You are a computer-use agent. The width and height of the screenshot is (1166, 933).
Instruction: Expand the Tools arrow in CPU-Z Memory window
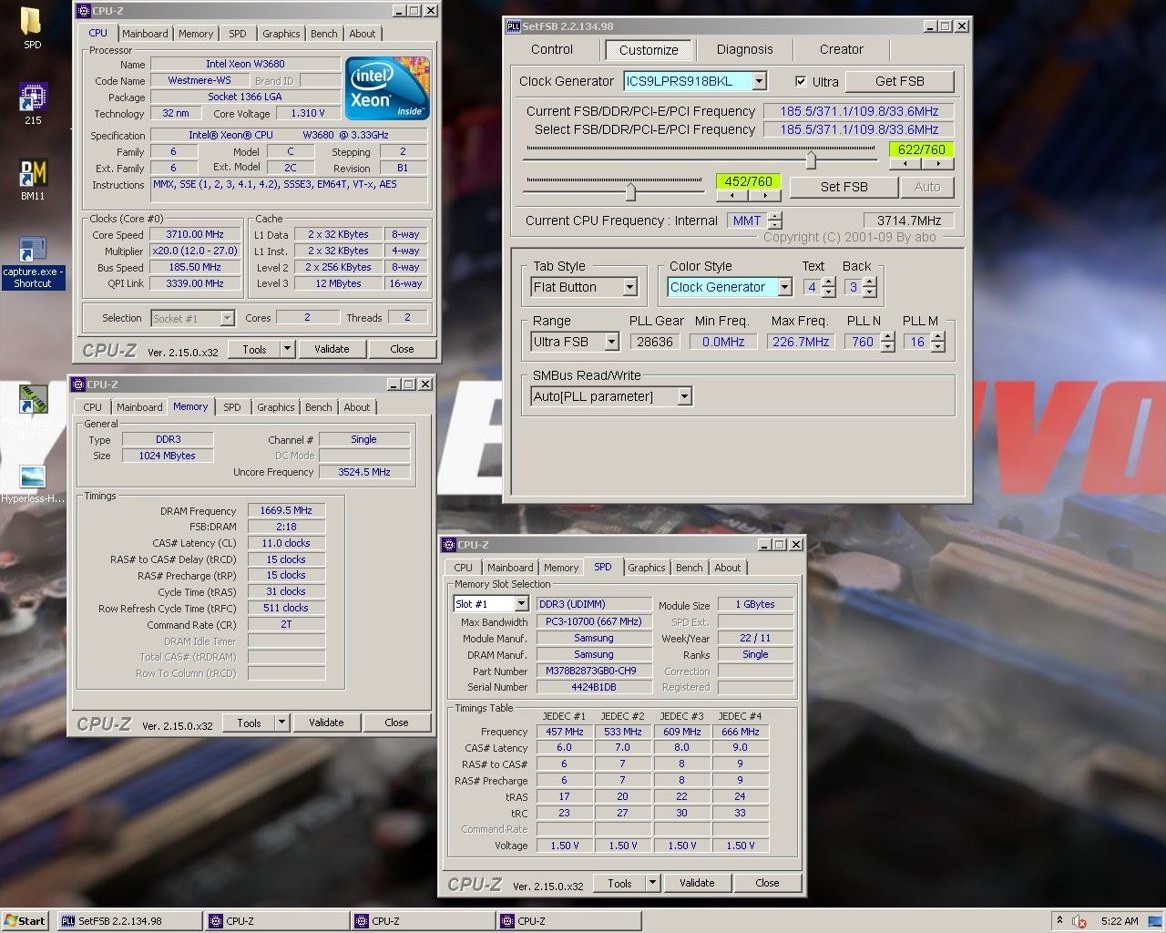(282, 723)
